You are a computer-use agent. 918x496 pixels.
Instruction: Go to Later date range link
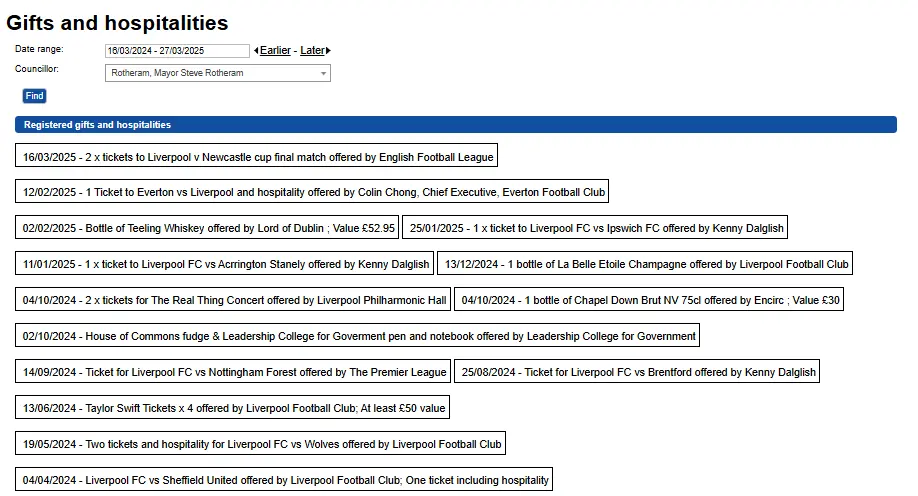[x=312, y=51]
